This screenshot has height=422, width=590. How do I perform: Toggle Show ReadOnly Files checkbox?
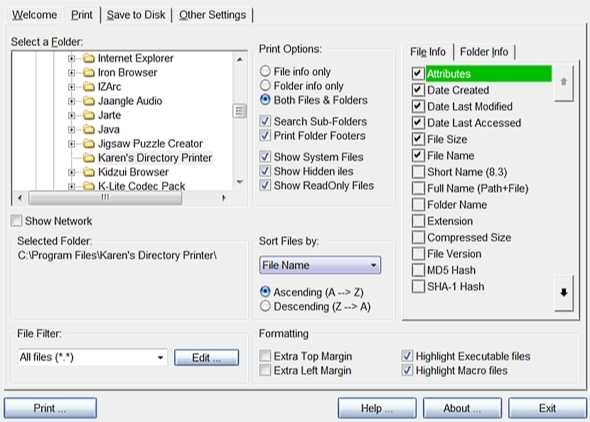265,185
